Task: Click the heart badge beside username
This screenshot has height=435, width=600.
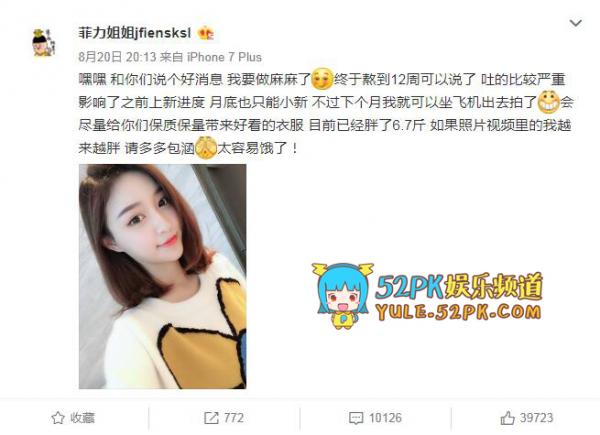Action: tap(205, 33)
